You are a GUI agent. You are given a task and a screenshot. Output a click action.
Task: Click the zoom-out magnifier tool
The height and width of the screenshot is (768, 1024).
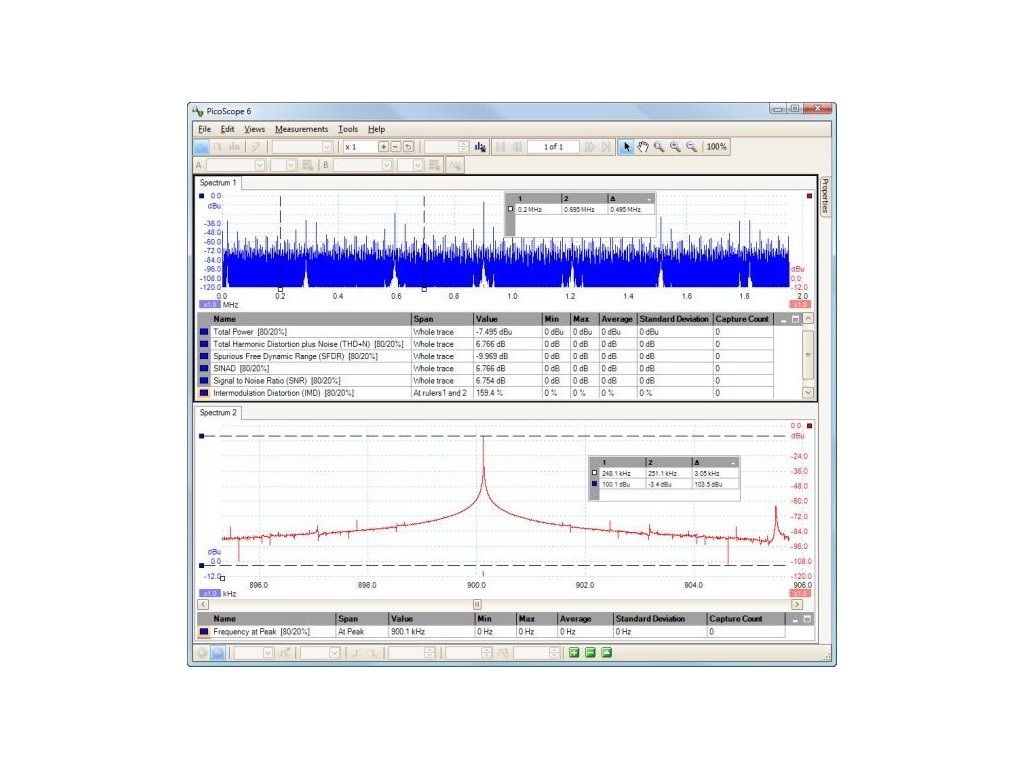[691, 147]
